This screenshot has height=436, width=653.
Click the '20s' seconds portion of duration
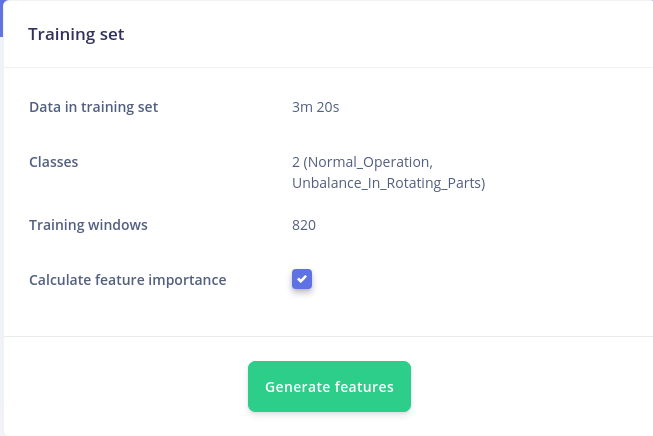tap(328, 107)
